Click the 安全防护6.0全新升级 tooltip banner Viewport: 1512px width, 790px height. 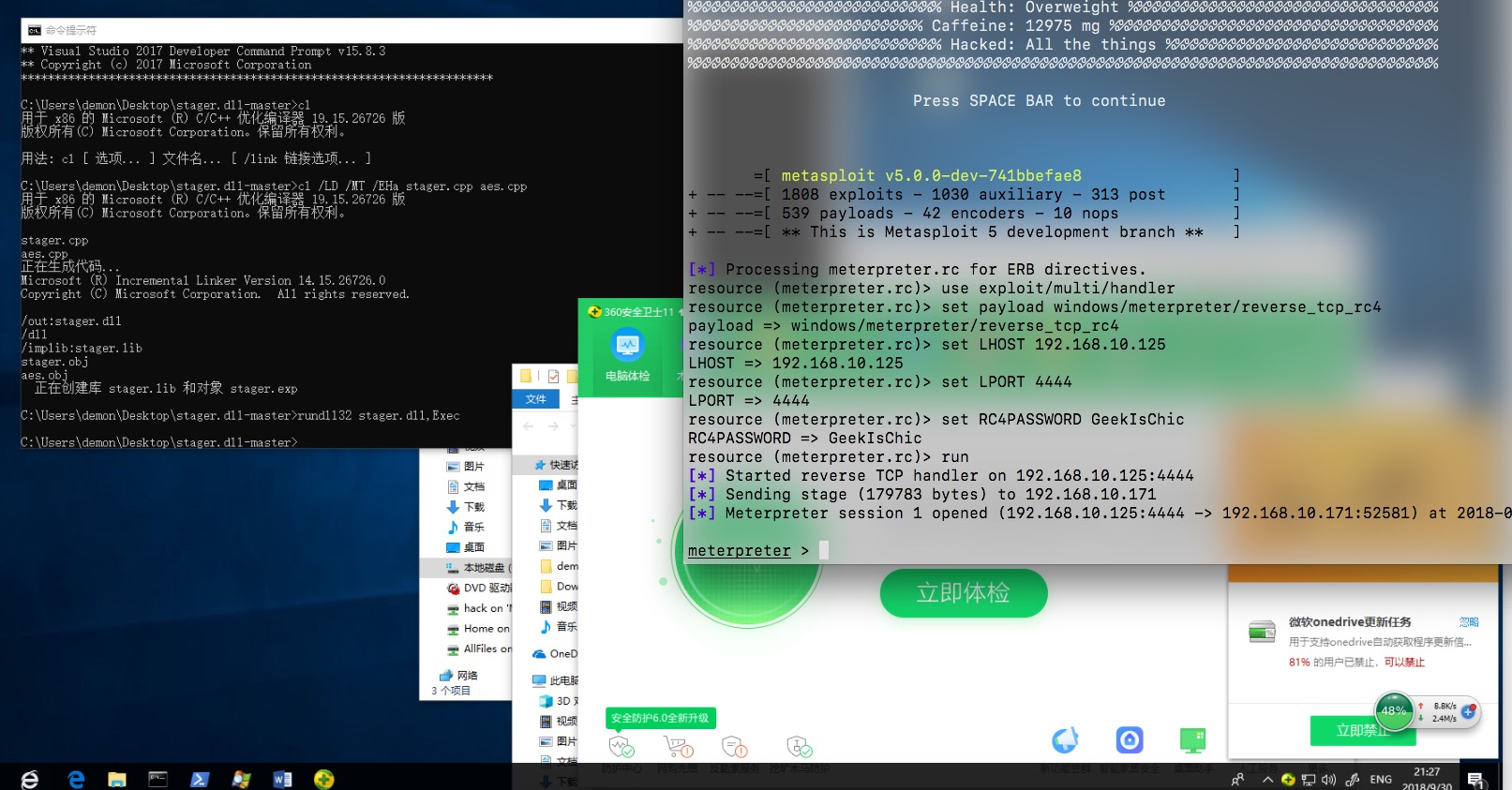coord(661,718)
